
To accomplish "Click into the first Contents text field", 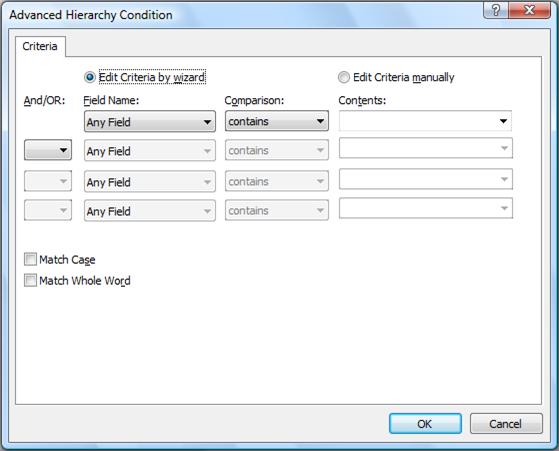I will 417,121.
